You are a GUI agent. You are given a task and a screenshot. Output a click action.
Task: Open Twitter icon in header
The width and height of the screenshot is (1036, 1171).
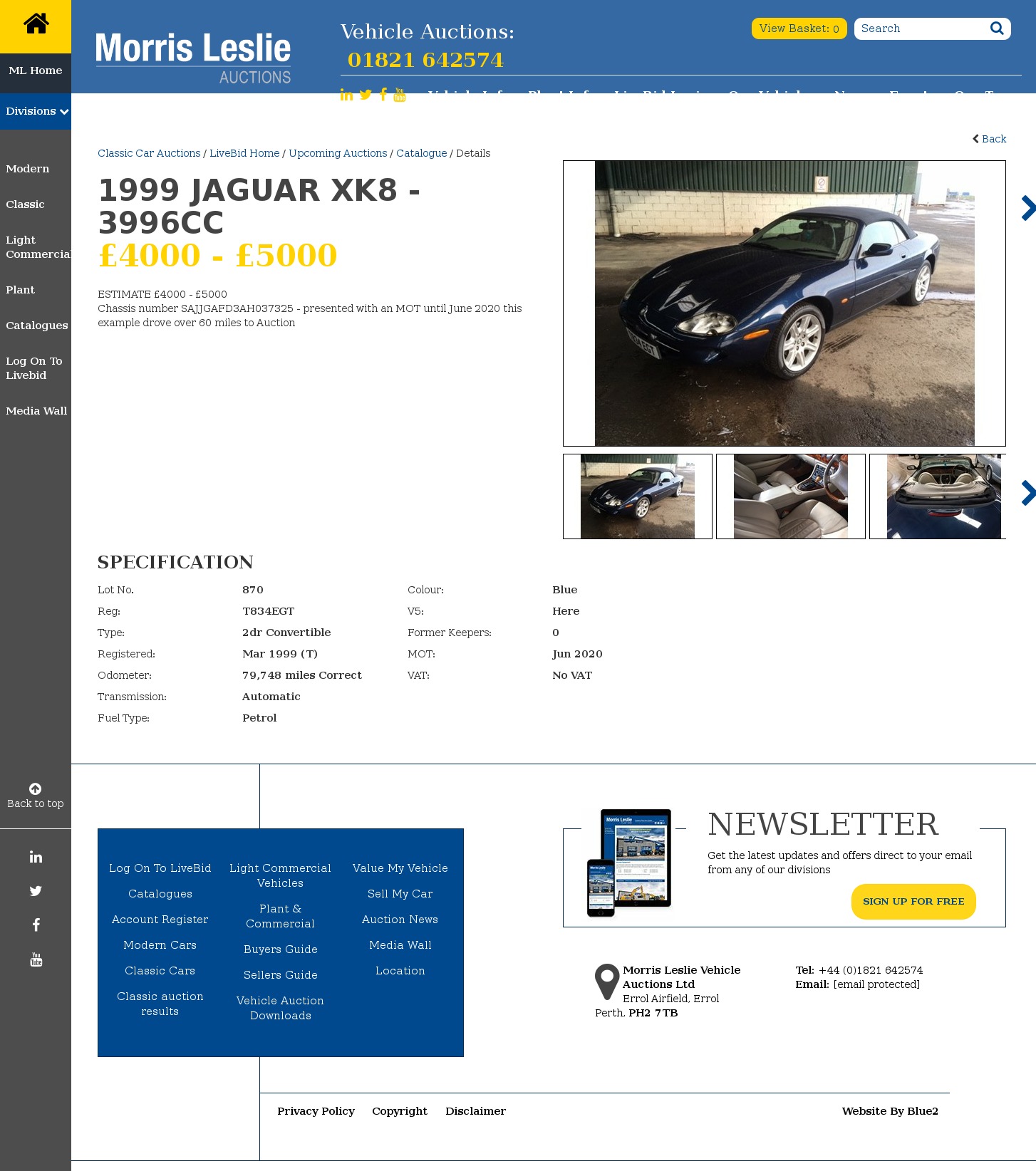(x=366, y=95)
